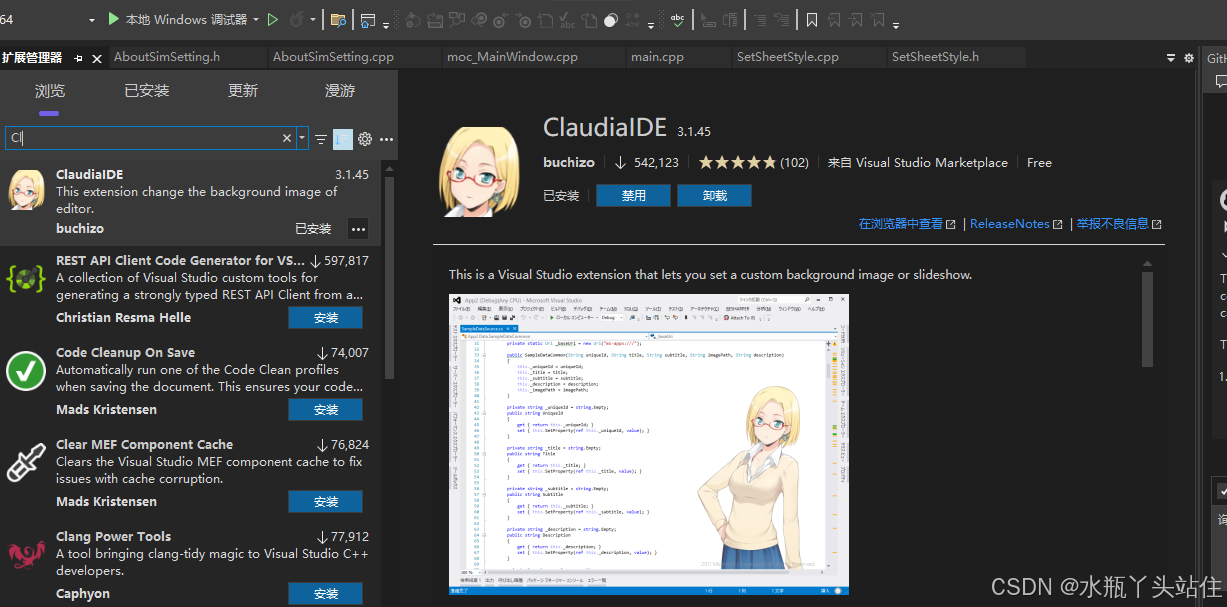Screen dimensions: 1227x607
Task: Click the 禁用 button for ClaudiaIDE
Action: (x=634, y=196)
